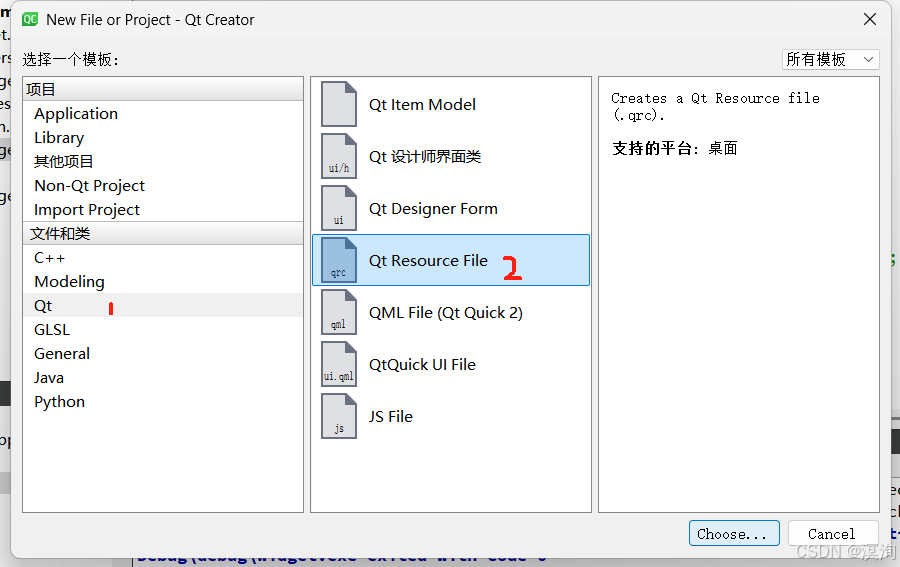Click the js file icon
Image resolution: width=900 pixels, height=567 pixels.
pyautogui.click(x=339, y=416)
